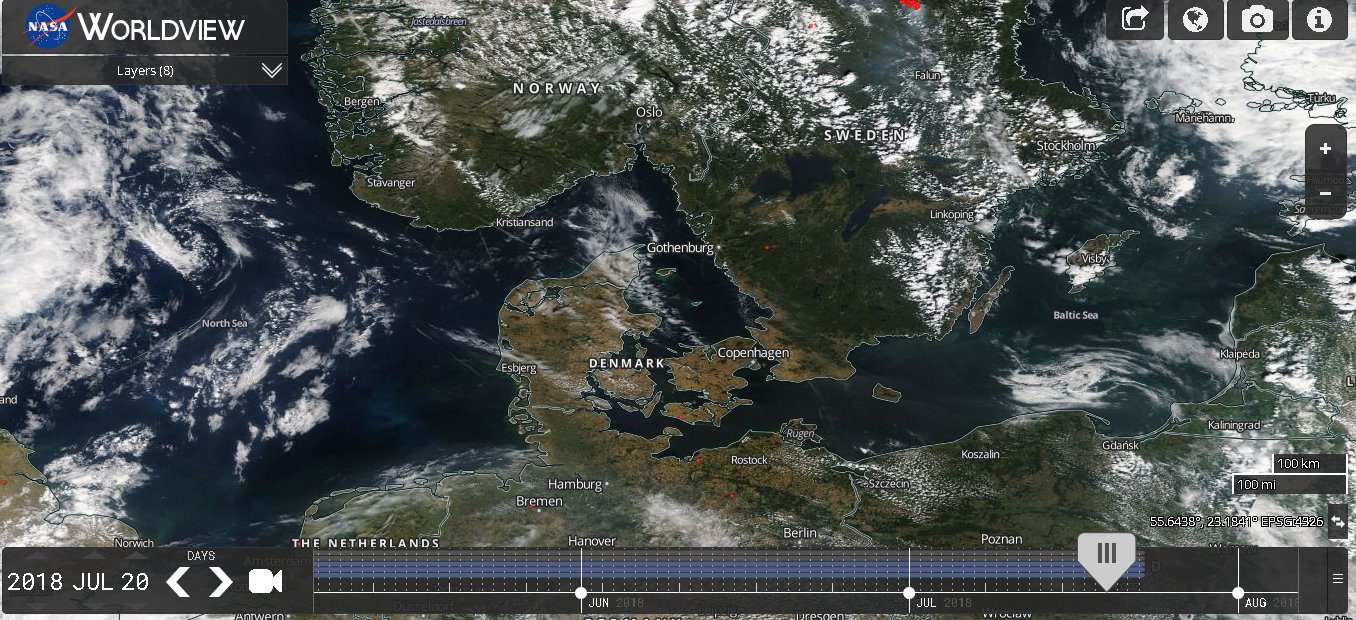The image size is (1356, 620).
Task: Switch coordinate format with arrows icon
Action: point(1339,522)
